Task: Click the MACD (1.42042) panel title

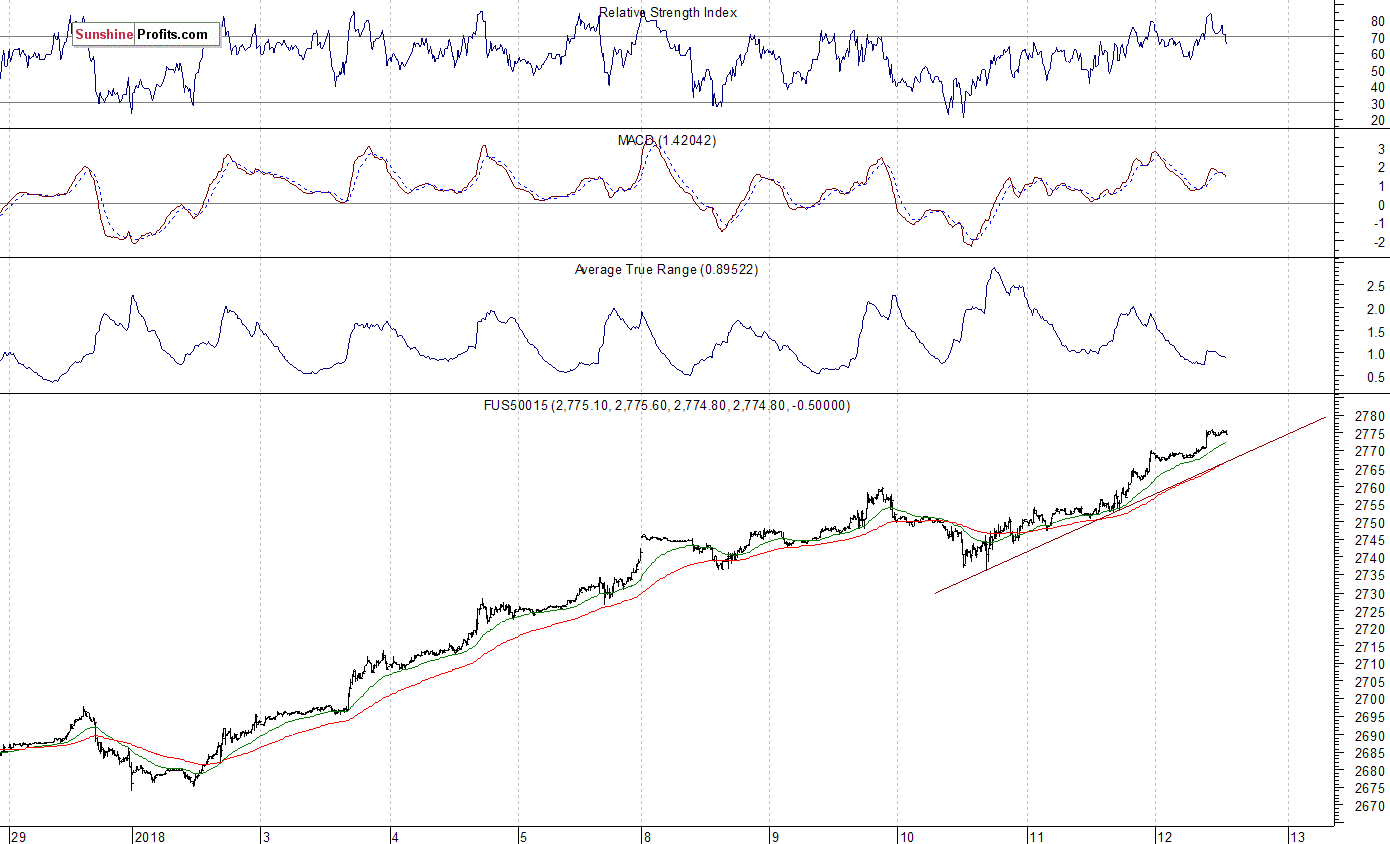Action: 667,140
